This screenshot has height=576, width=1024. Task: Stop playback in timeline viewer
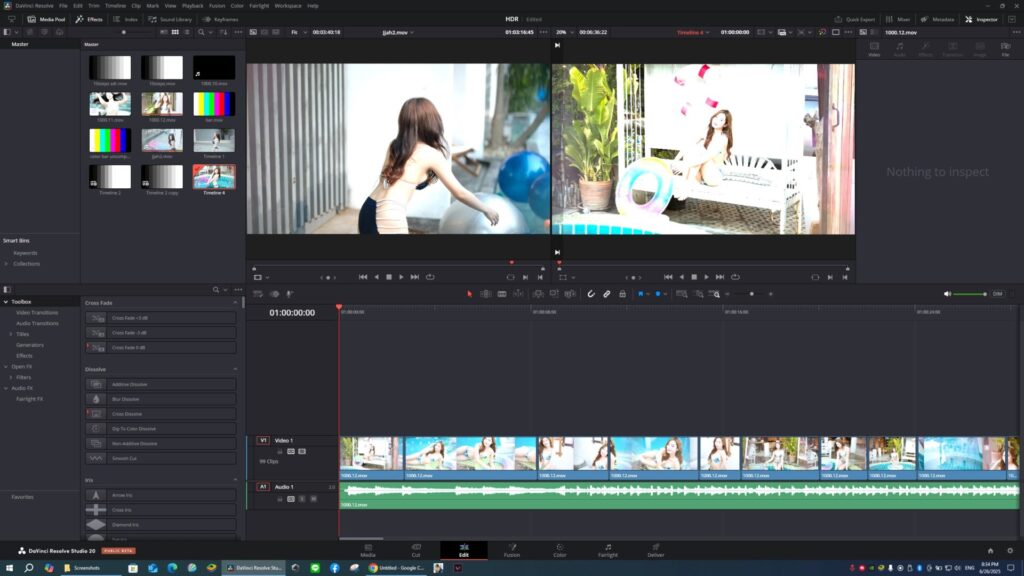pyautogui.click(x=694, y=277)
